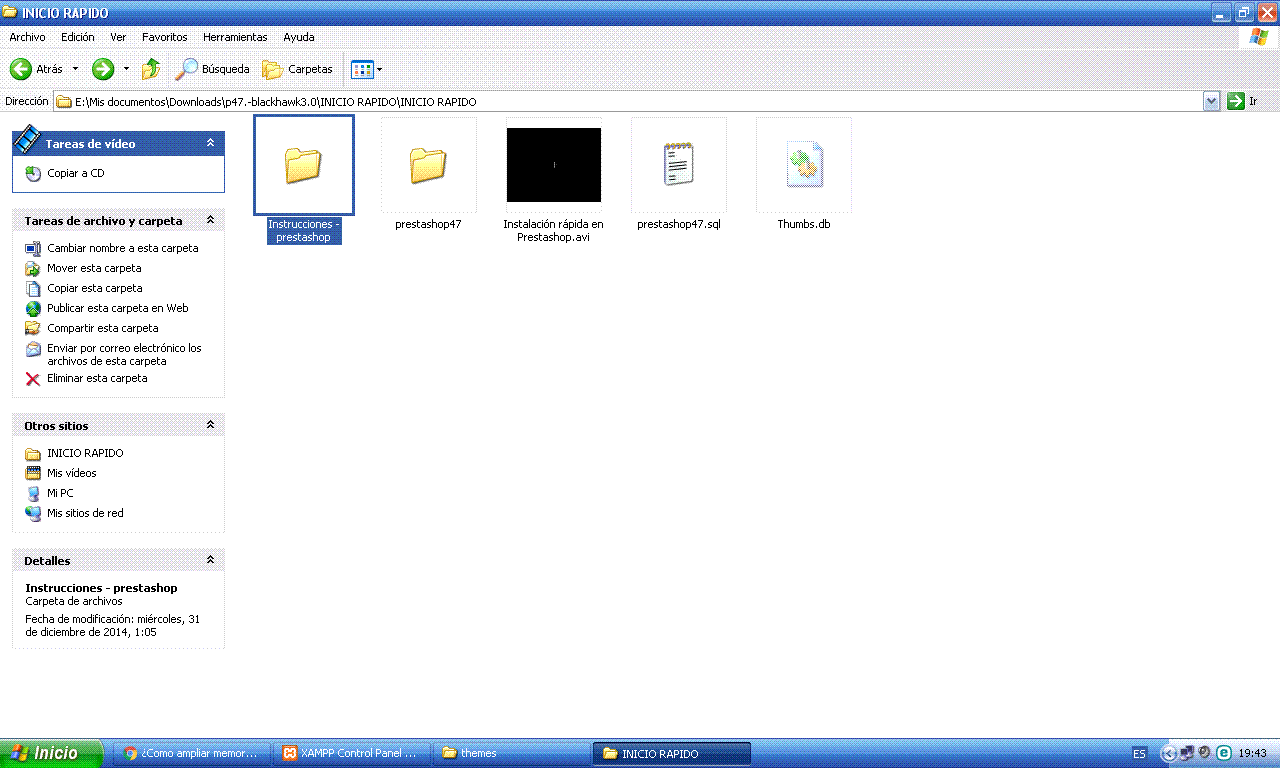Click the Copiar esta carpeta icon

tap(33, 288)
